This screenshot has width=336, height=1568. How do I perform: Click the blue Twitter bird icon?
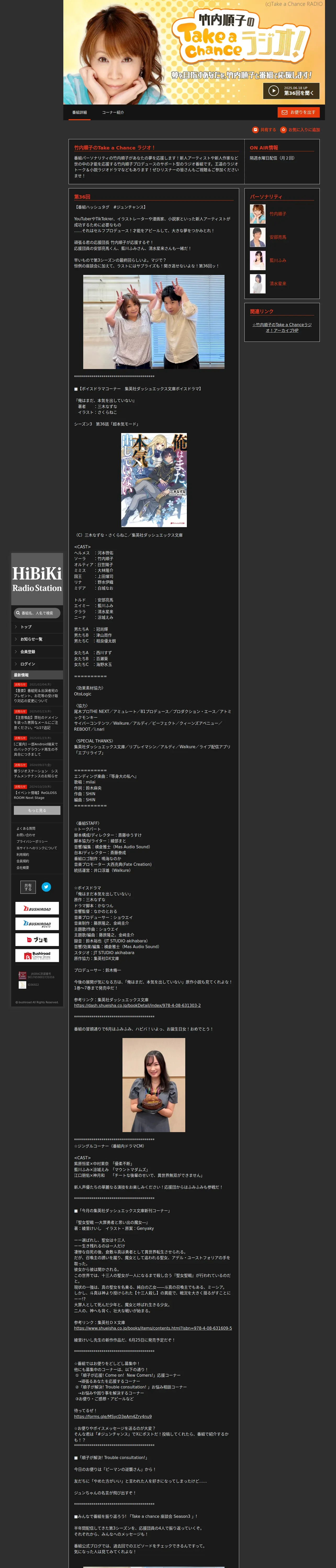point(46,887)
